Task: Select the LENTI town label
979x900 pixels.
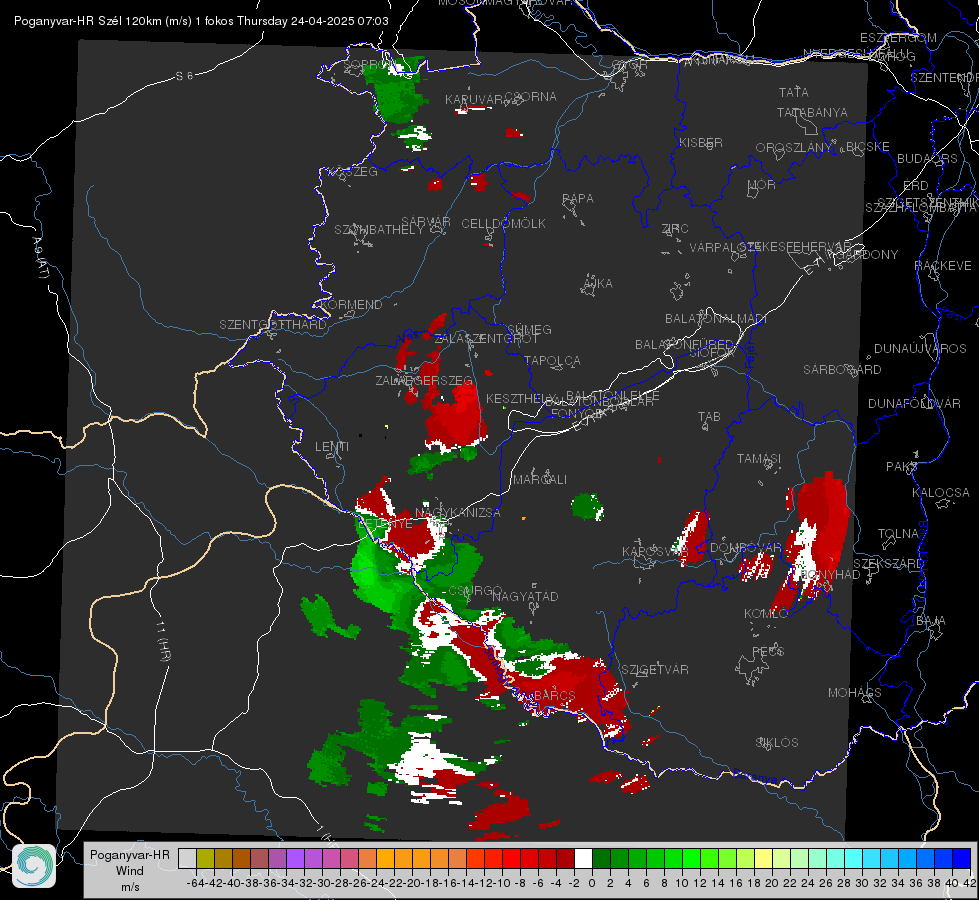Action: click(332, 447)
